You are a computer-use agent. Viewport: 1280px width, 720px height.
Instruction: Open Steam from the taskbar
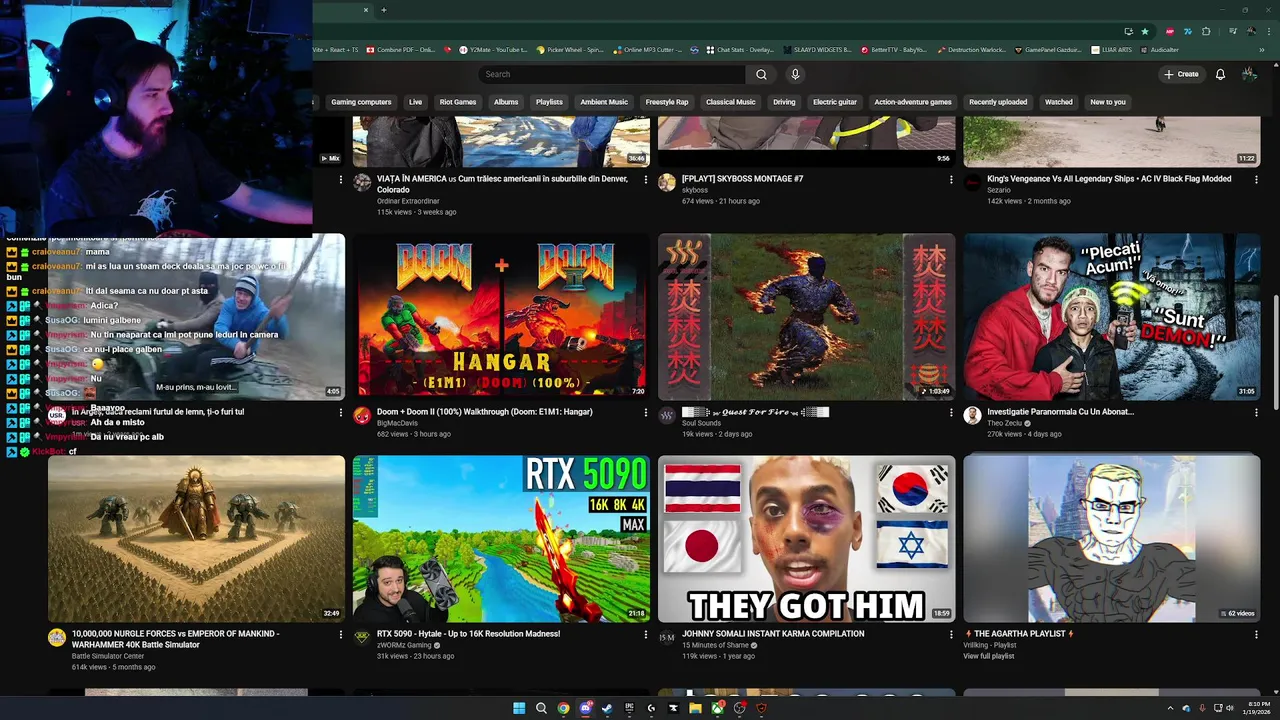pyautogui.click(x=607, y=708)
